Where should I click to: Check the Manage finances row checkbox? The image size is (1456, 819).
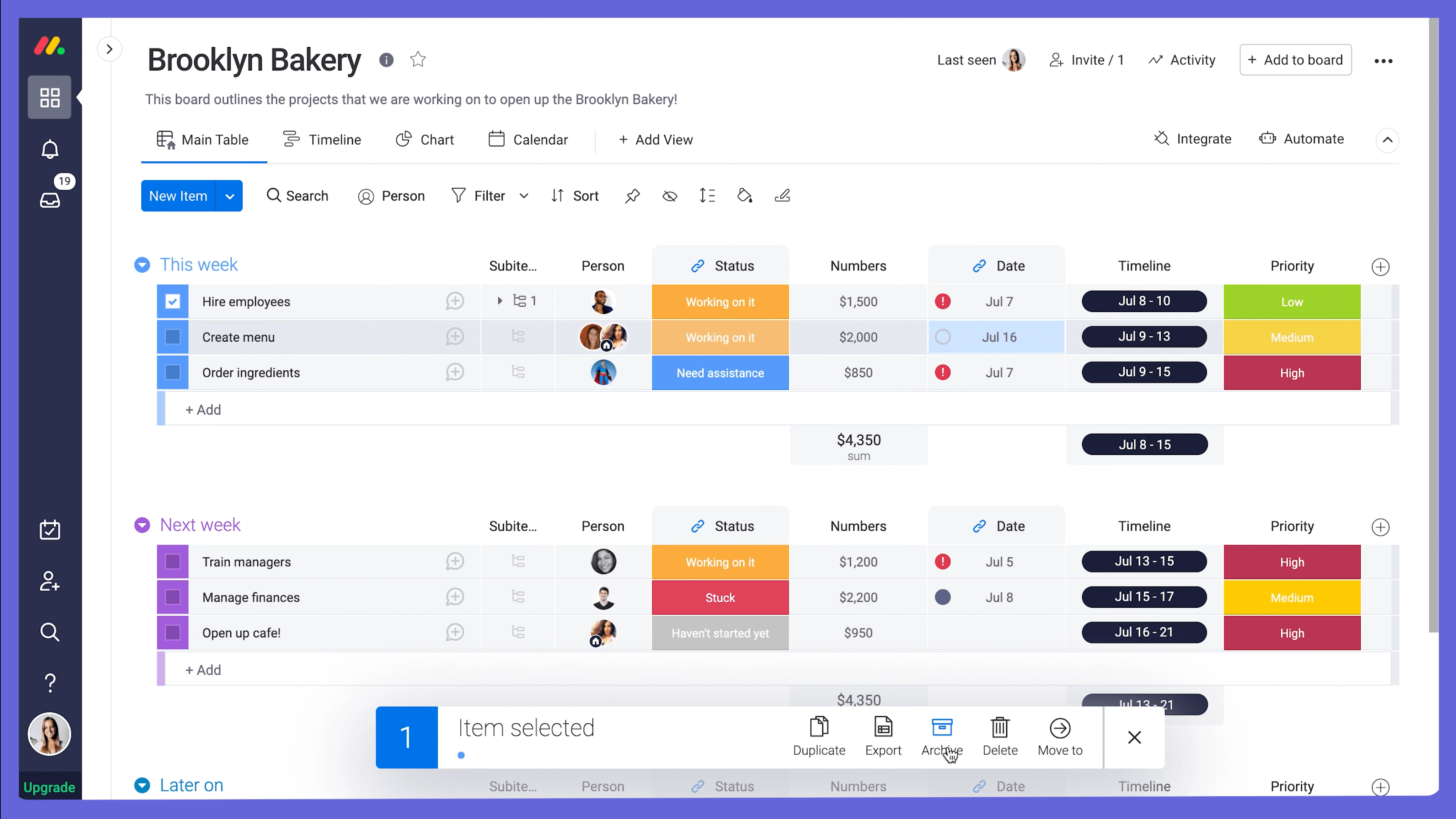[x=173, y=597]
